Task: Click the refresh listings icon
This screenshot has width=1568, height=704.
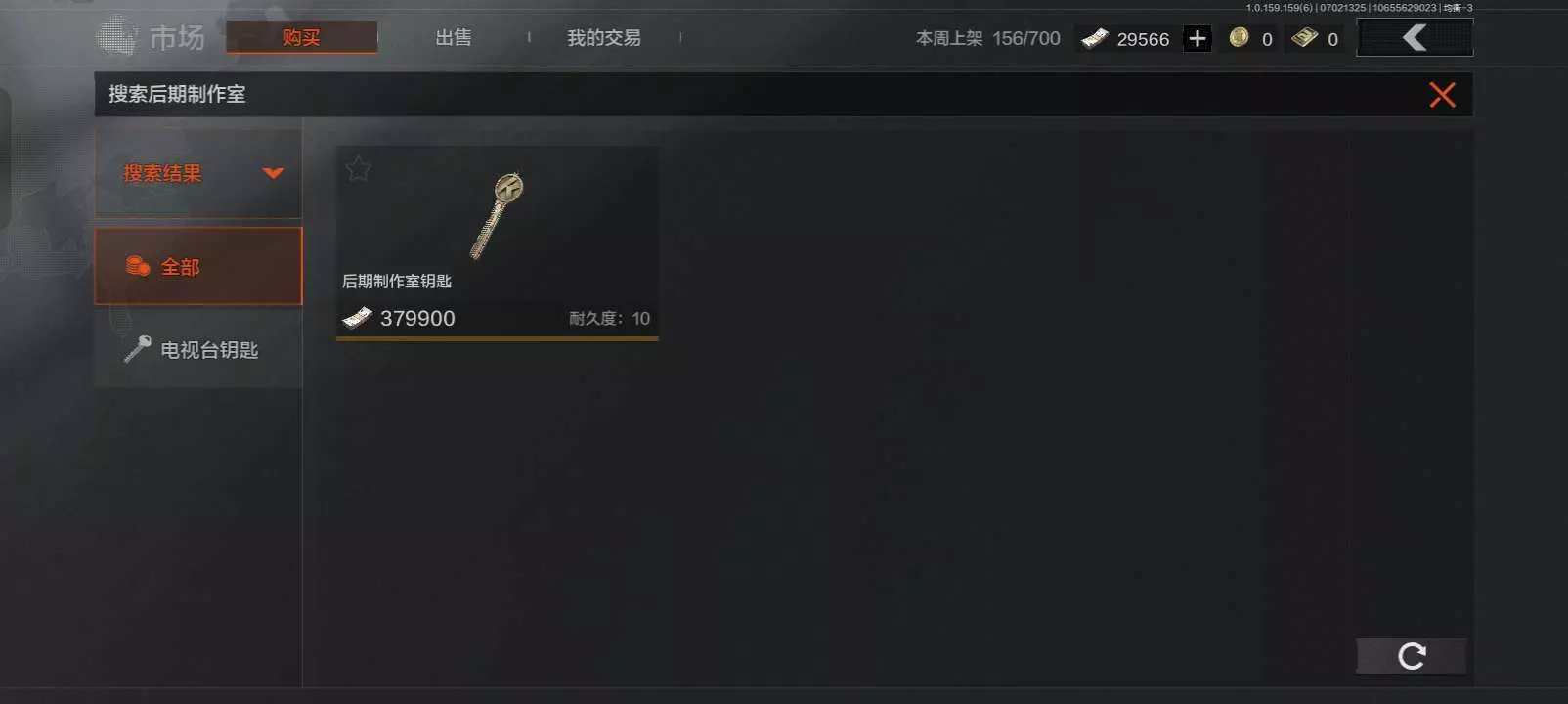Action: click(1411, 656)
